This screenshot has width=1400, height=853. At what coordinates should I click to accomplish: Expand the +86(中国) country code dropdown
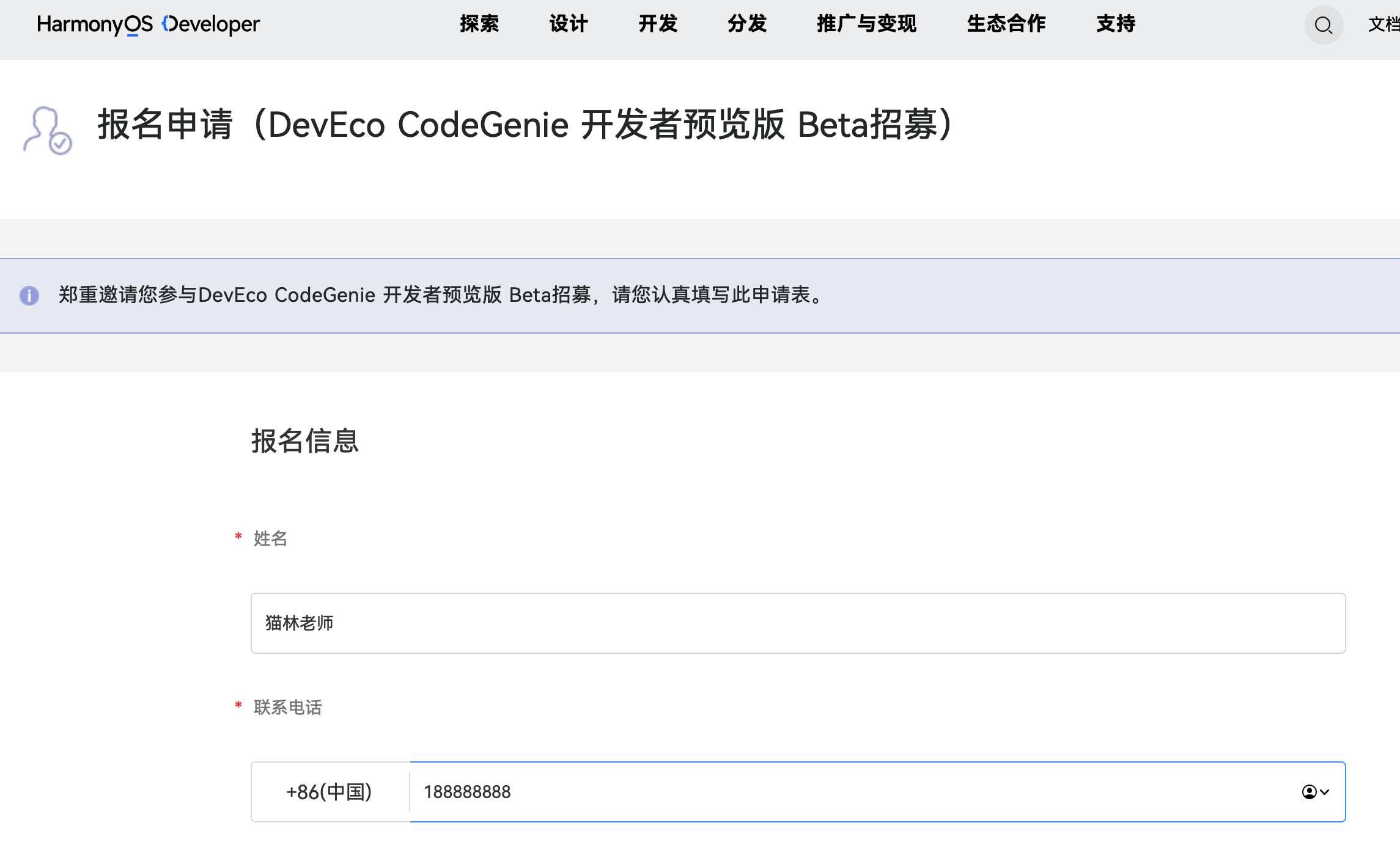point(330,792)
